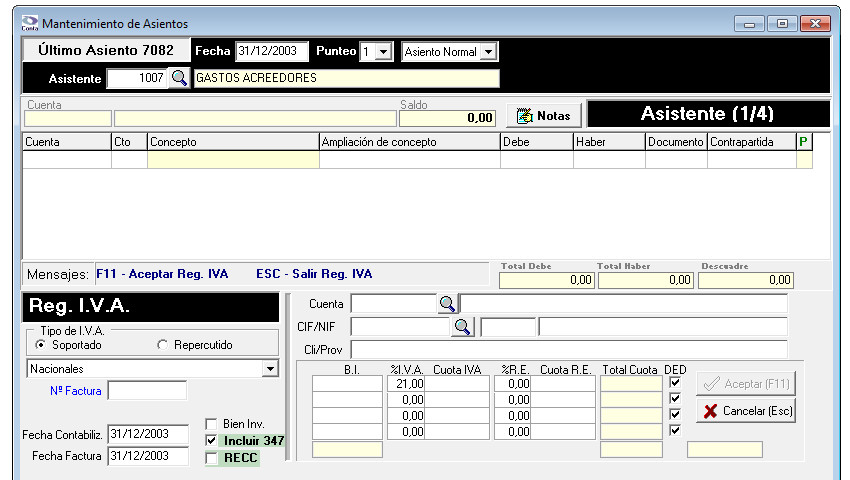Click the Fecha Factura date field
850x480 pixels.
148,456
